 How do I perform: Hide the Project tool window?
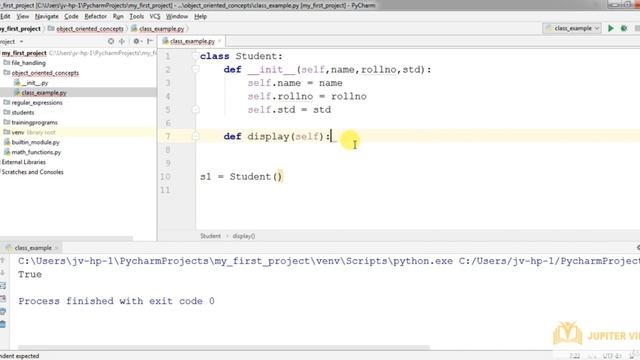click(150, 41)
